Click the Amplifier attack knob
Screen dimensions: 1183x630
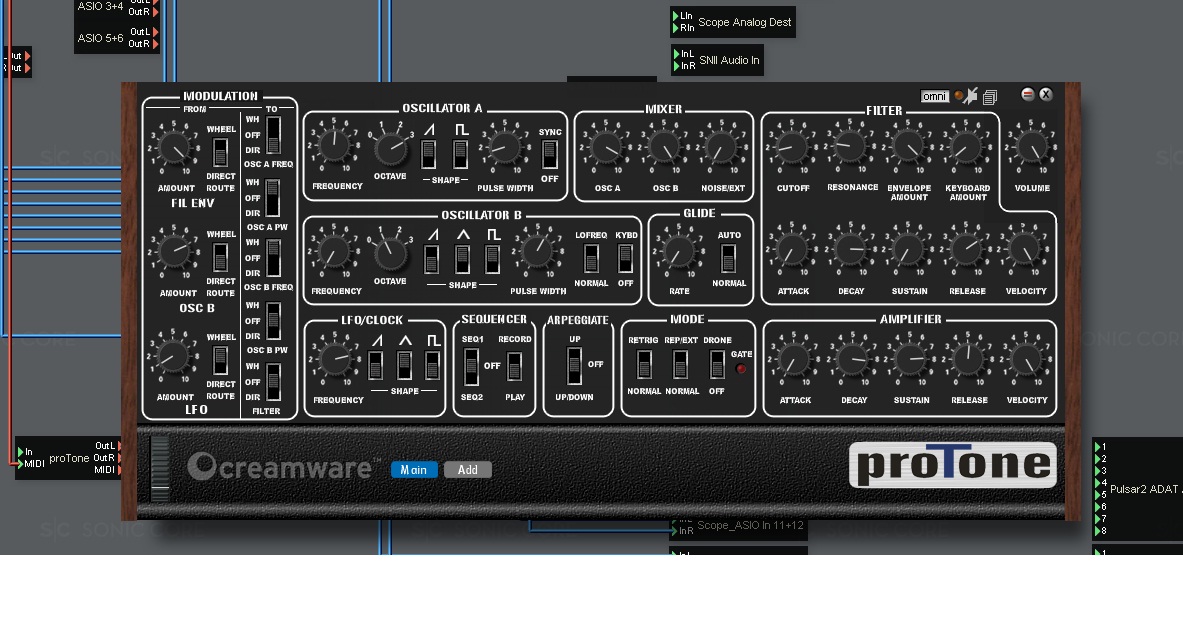(794, 360)
